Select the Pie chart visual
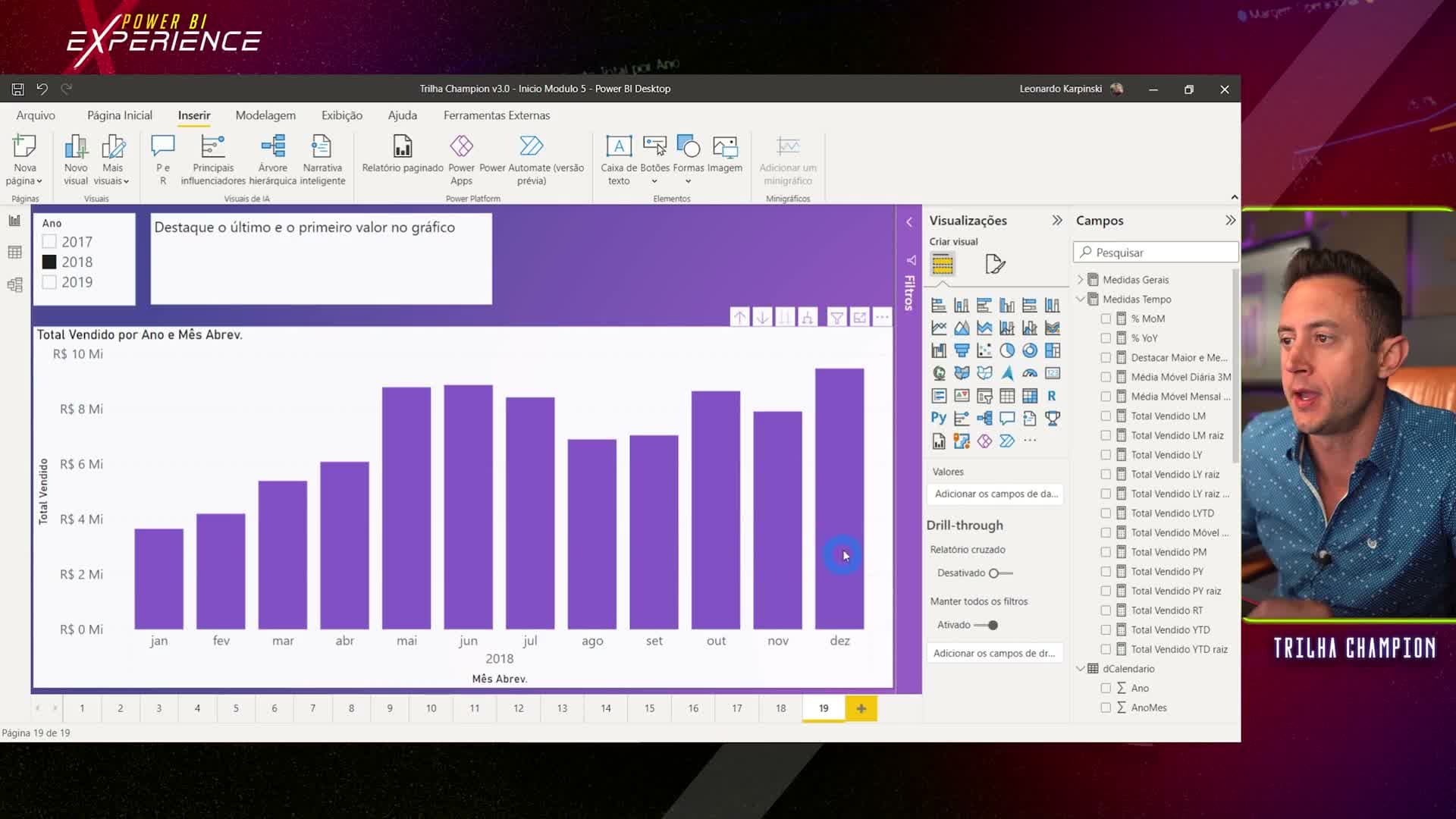Screen dimensions: 1456x819 [x=1007, y=350]
